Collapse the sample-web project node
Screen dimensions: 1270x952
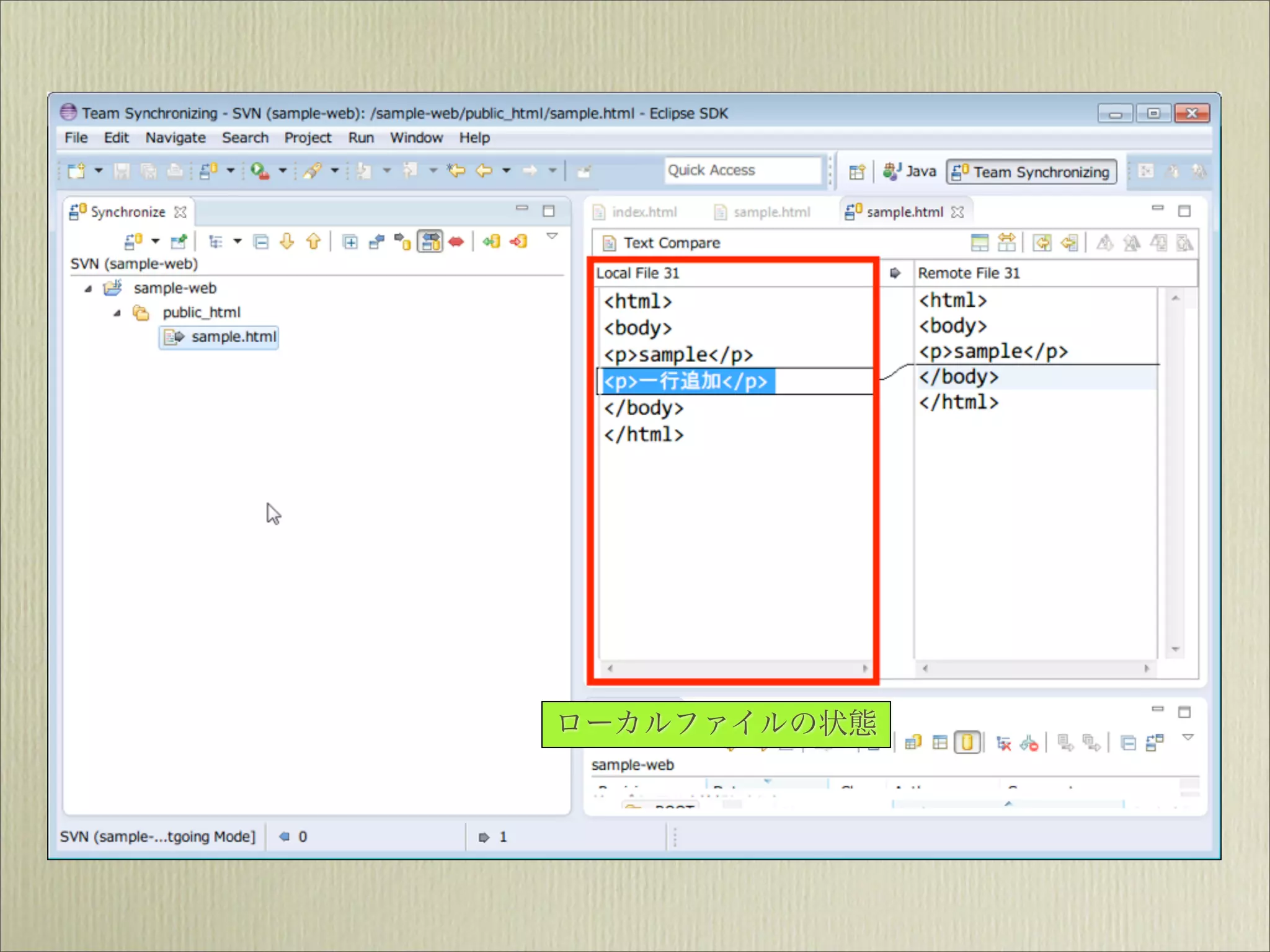[88, 289]
